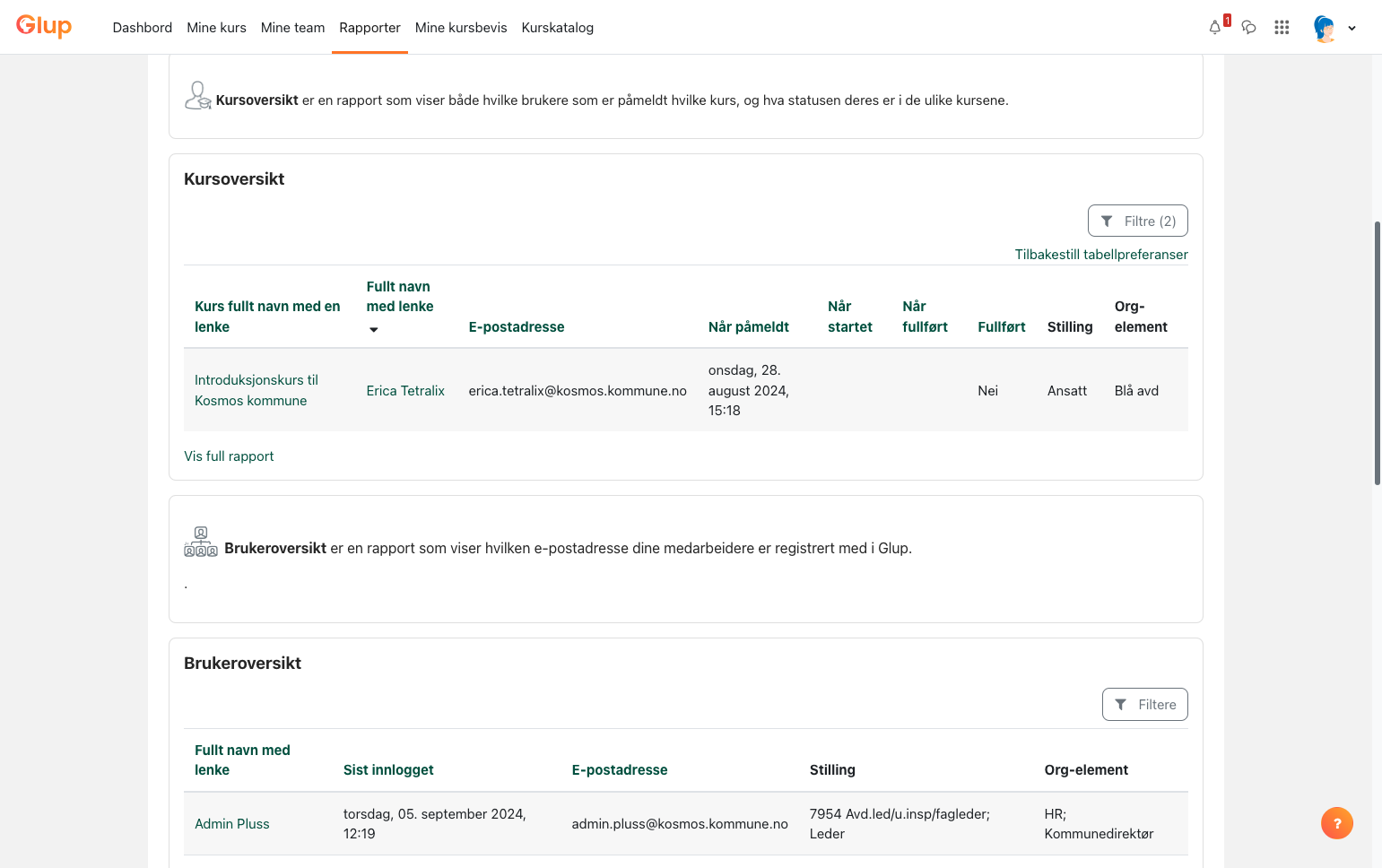Open Admin Pluss user link

point(231,823)
